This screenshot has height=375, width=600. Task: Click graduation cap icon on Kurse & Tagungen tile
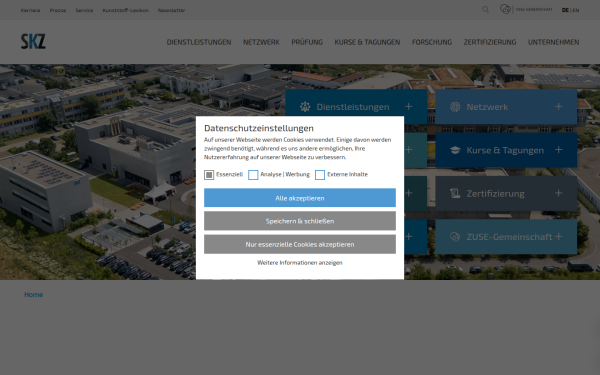455,150
